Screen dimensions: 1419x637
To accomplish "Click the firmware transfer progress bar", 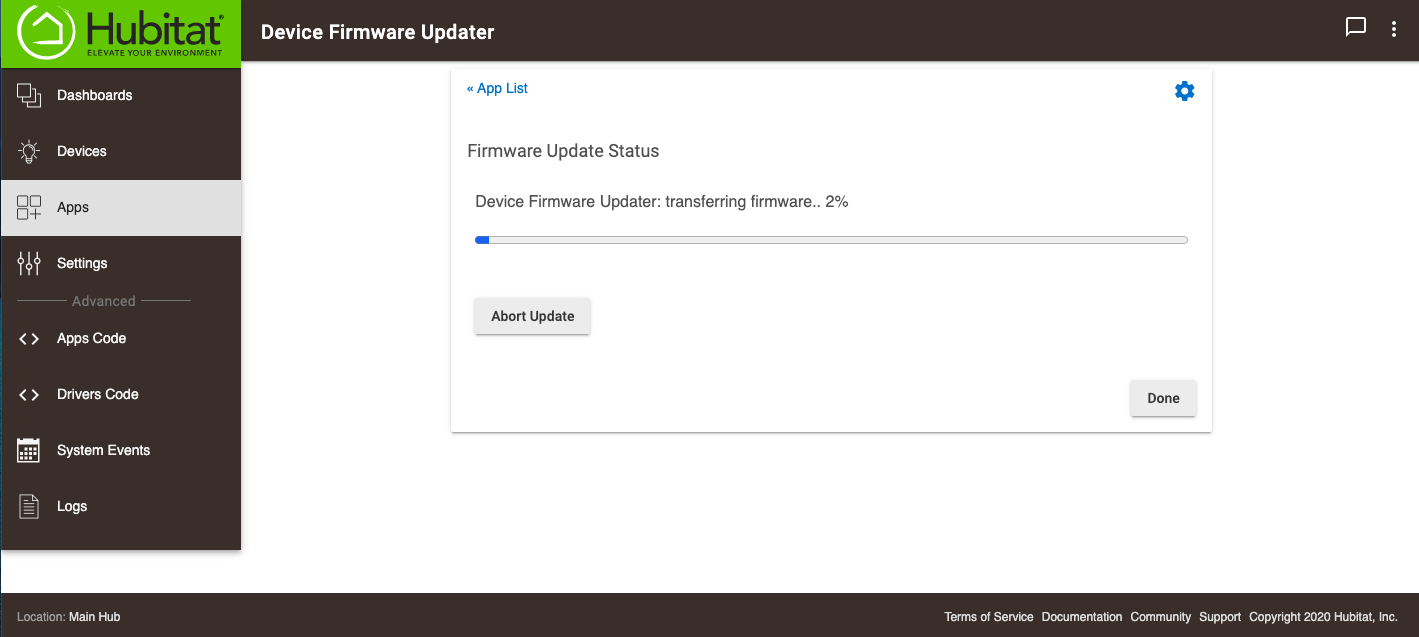I will 831,240.
